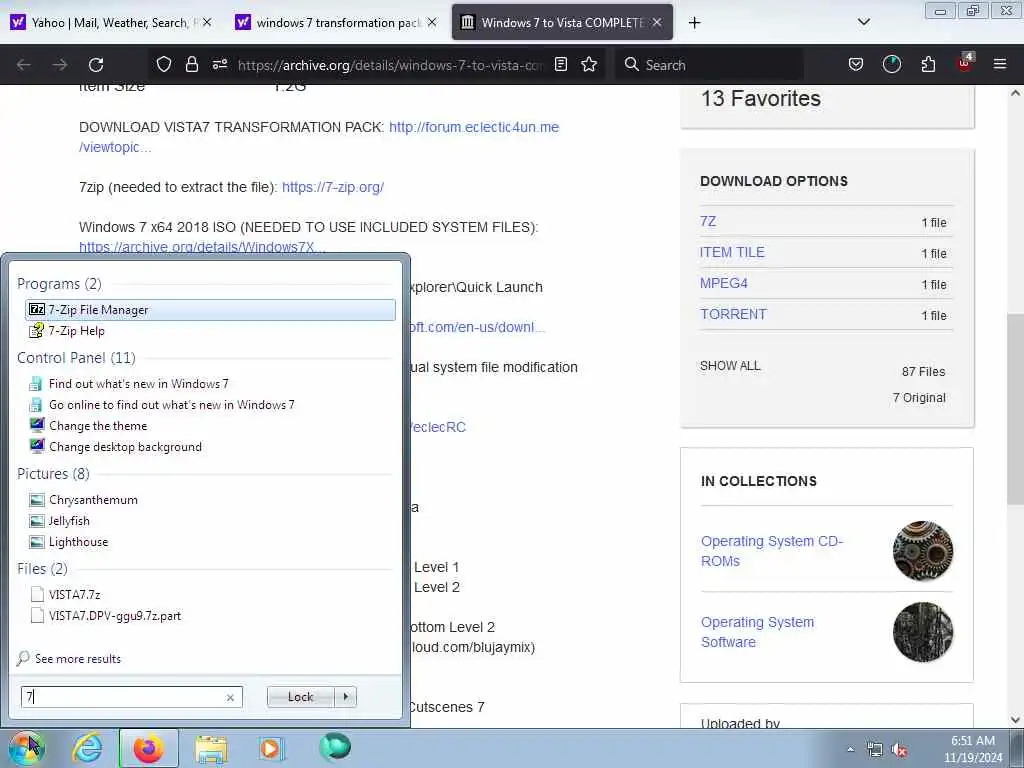
Task: Open the MPEG4 download option
Action: pos(724,283)
